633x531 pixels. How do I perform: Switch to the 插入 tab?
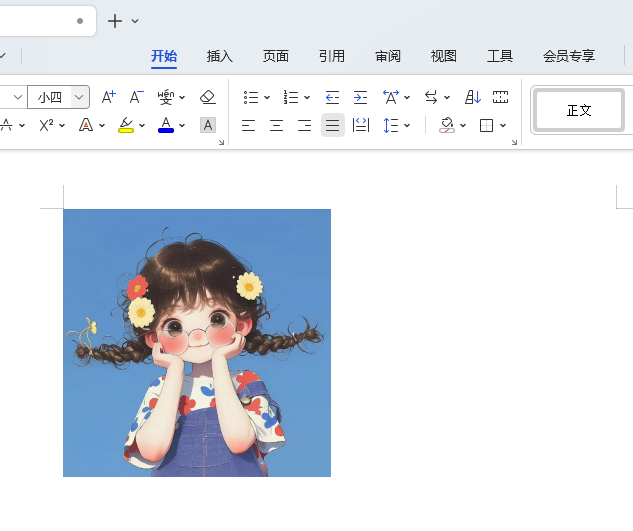coord(220,56)
